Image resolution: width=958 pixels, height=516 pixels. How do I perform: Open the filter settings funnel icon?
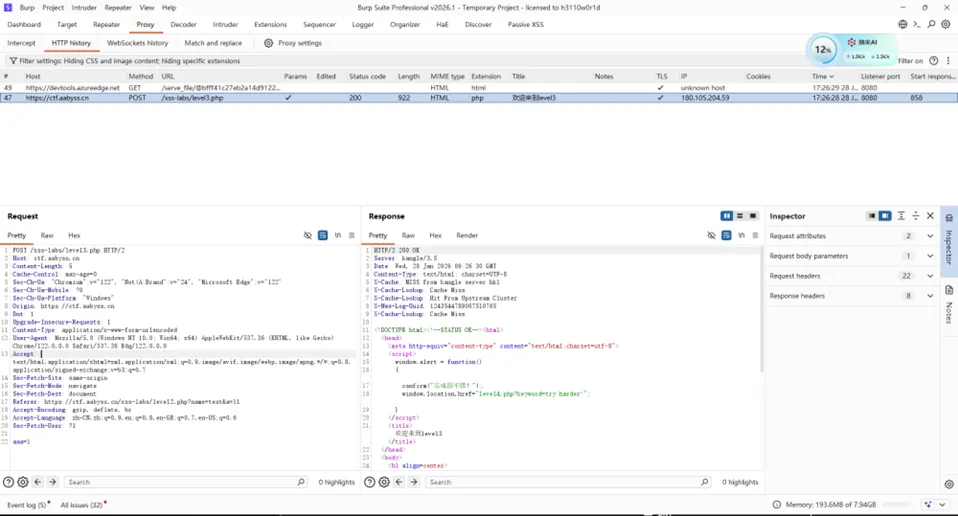click(13, 61)
